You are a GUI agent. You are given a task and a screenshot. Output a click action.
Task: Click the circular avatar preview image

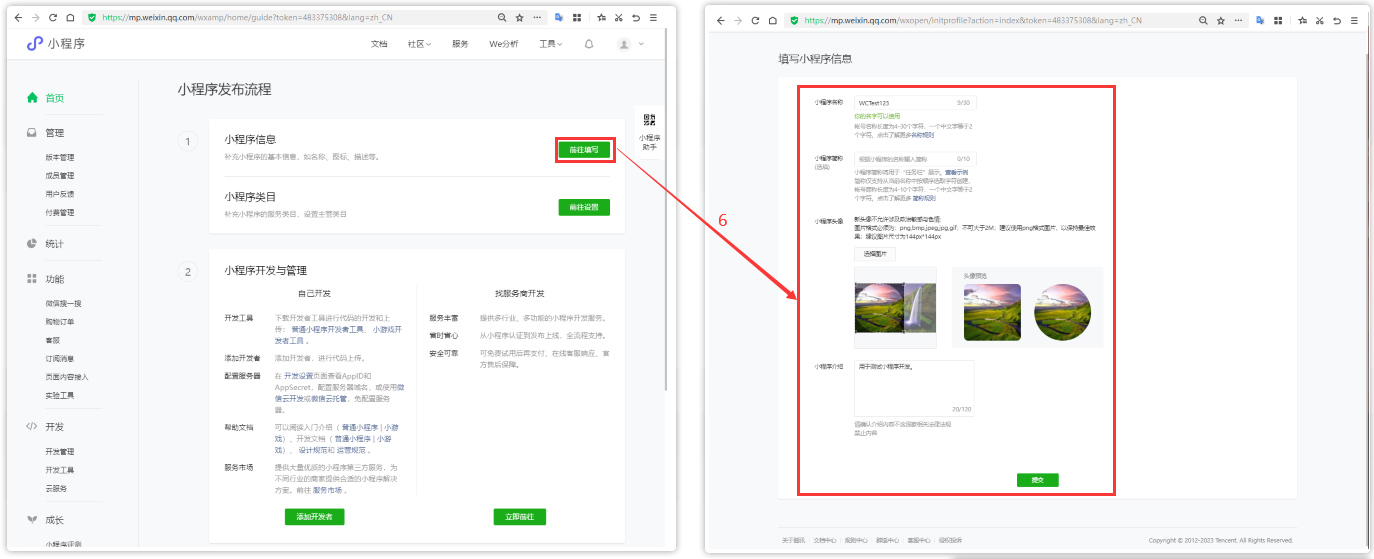(x=1062, y=312)
